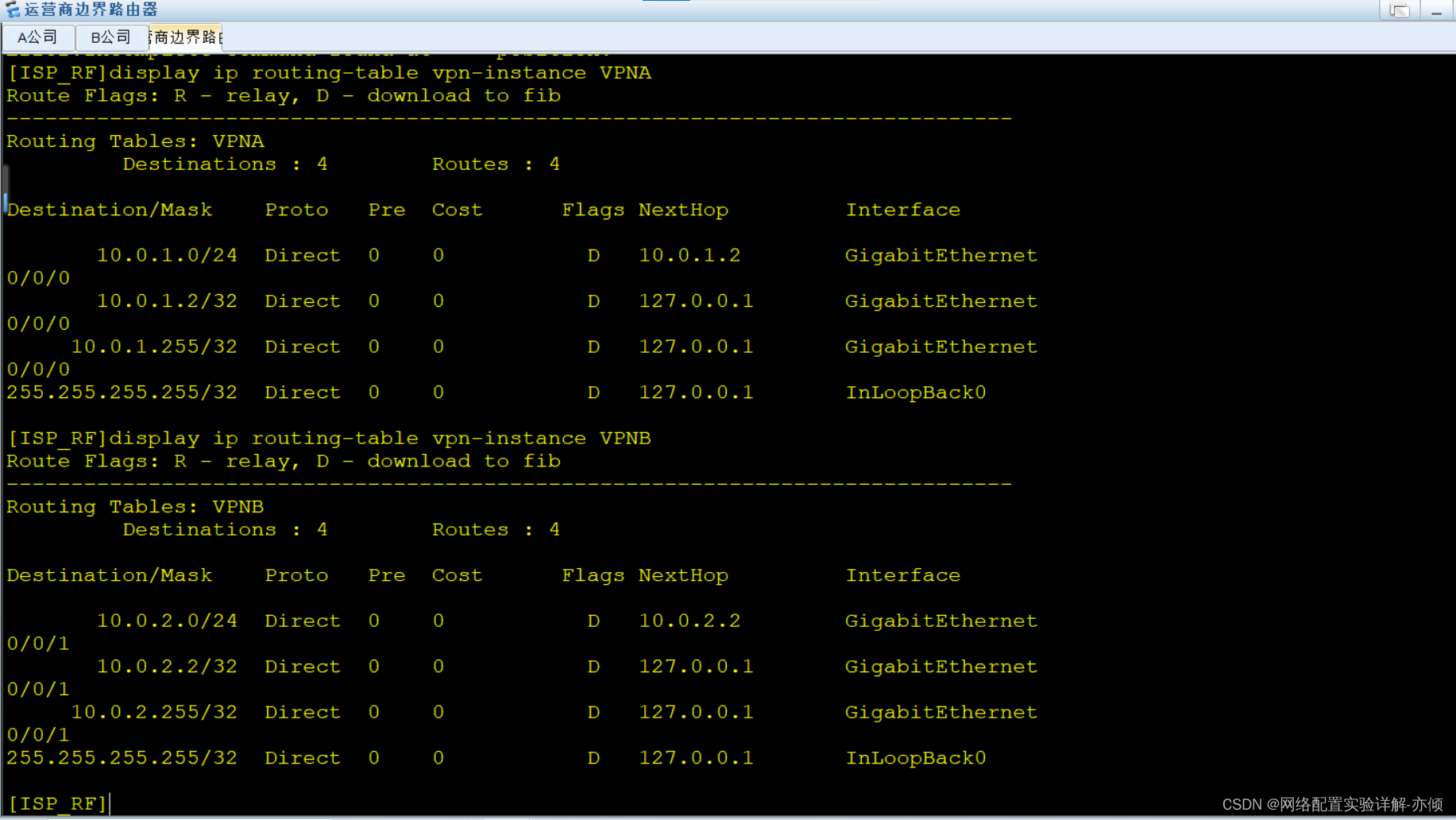
Task: Select the 10.0.2.0/24 destination entry
Action: (x=167, y=621)
